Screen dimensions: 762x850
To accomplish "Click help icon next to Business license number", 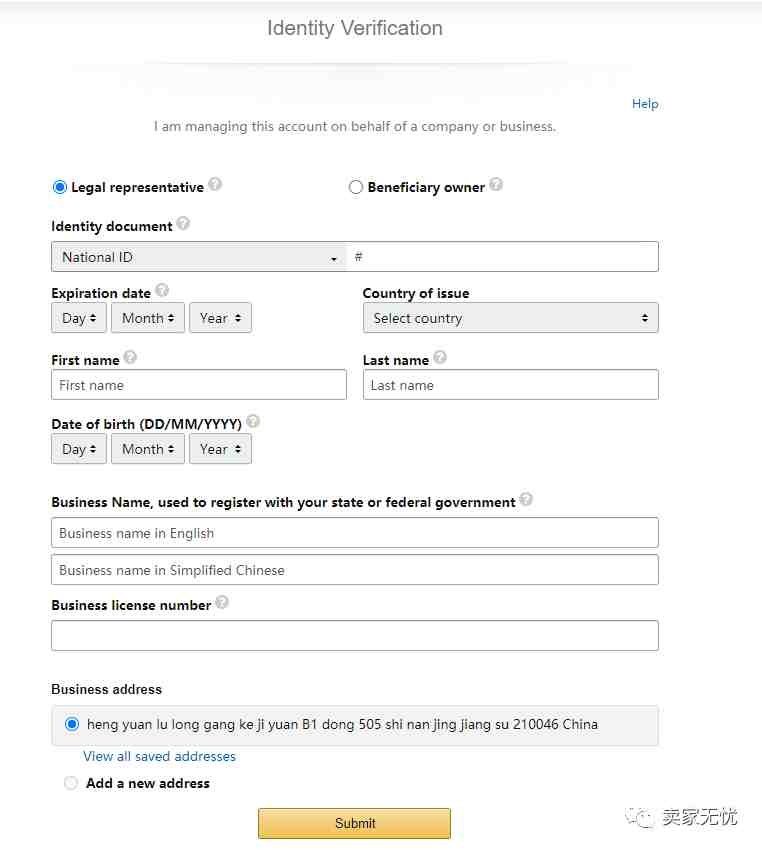I will coord(222,602).
